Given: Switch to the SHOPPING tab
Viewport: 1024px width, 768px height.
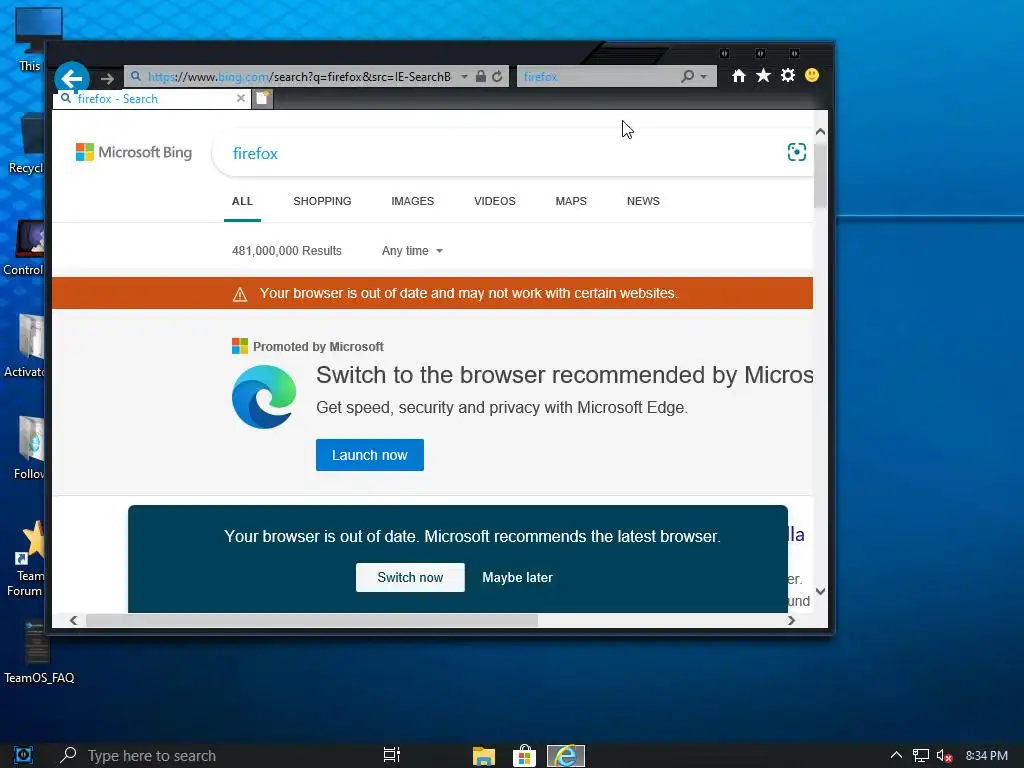Looking at the screenshot, I should (322, 201).
